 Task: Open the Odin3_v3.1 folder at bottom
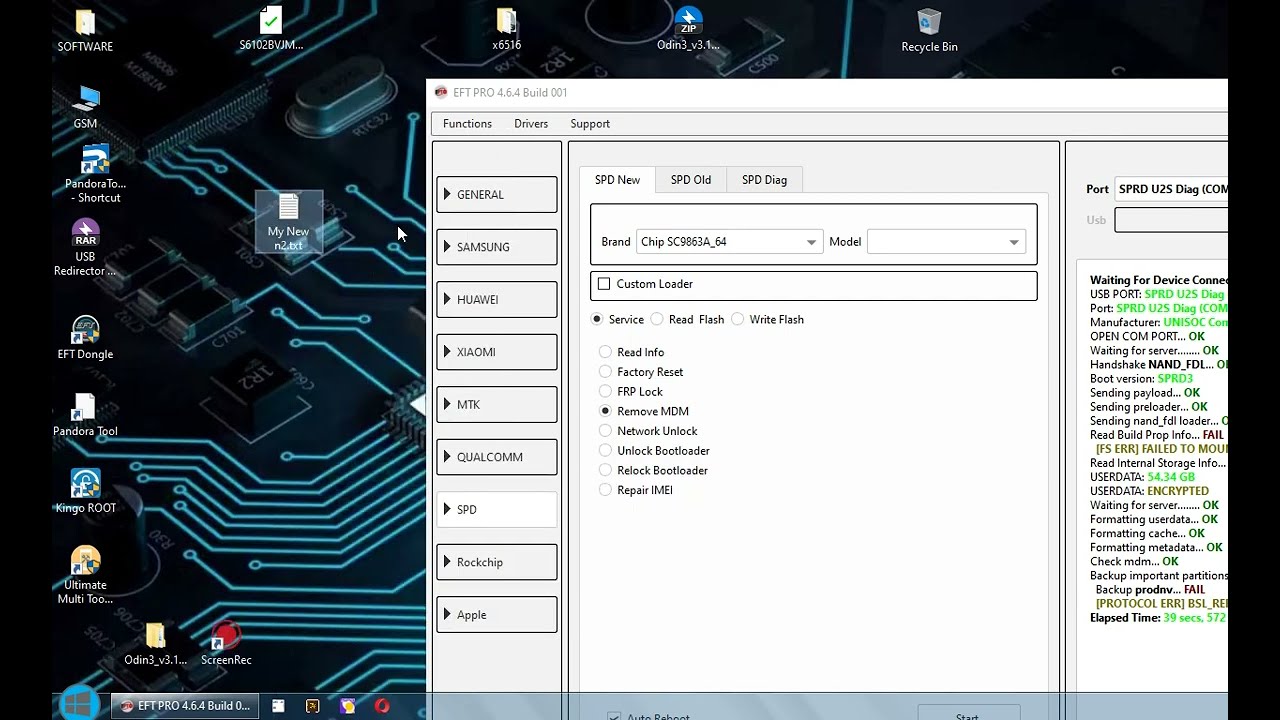(155, 644)
